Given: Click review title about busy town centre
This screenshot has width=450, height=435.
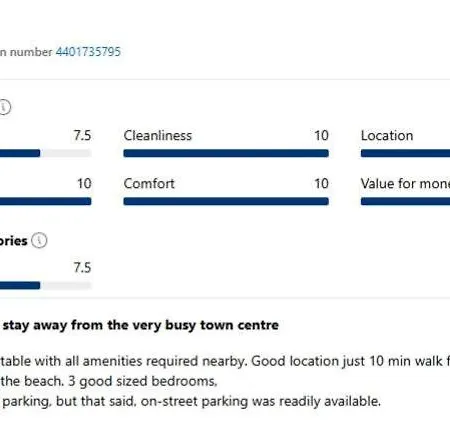Looking at the screenshot, I should (140, 325).
